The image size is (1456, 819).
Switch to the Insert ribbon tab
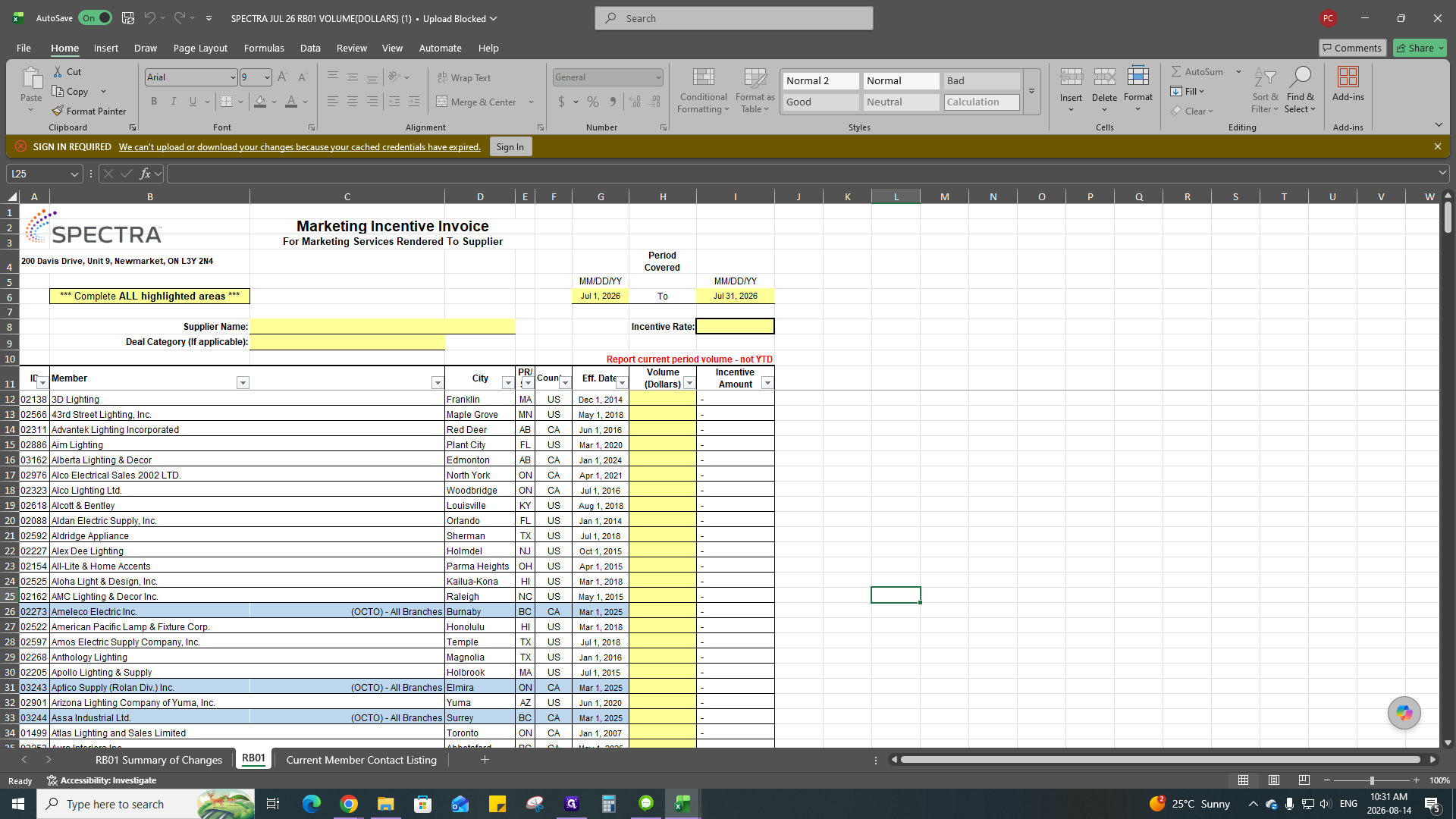click(106, 48)
